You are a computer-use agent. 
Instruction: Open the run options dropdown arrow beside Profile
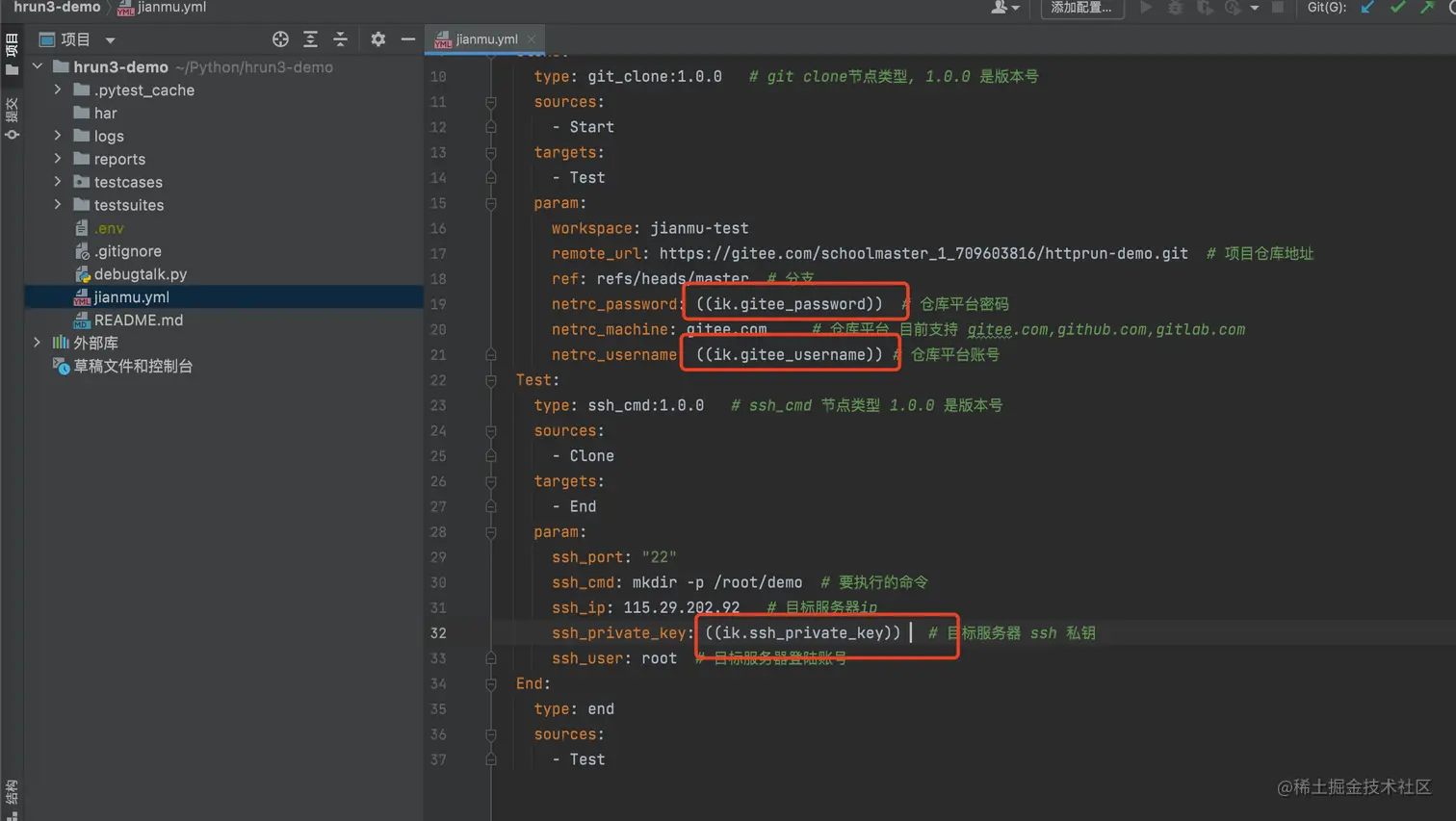1254,8
